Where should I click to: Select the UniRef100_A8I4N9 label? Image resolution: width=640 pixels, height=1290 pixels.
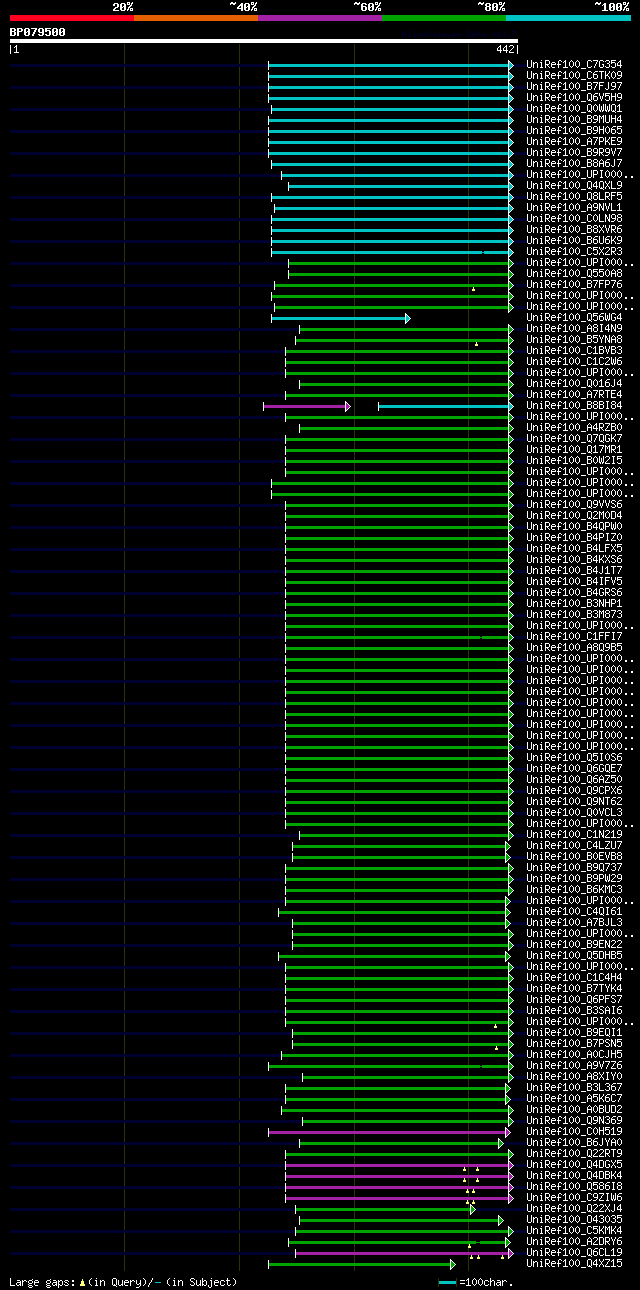(574, 329)
